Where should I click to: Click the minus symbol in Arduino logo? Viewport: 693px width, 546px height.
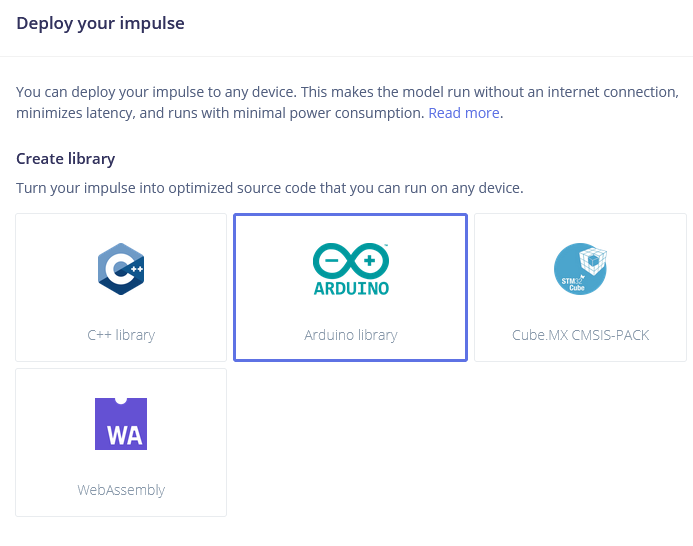[331, 260]
